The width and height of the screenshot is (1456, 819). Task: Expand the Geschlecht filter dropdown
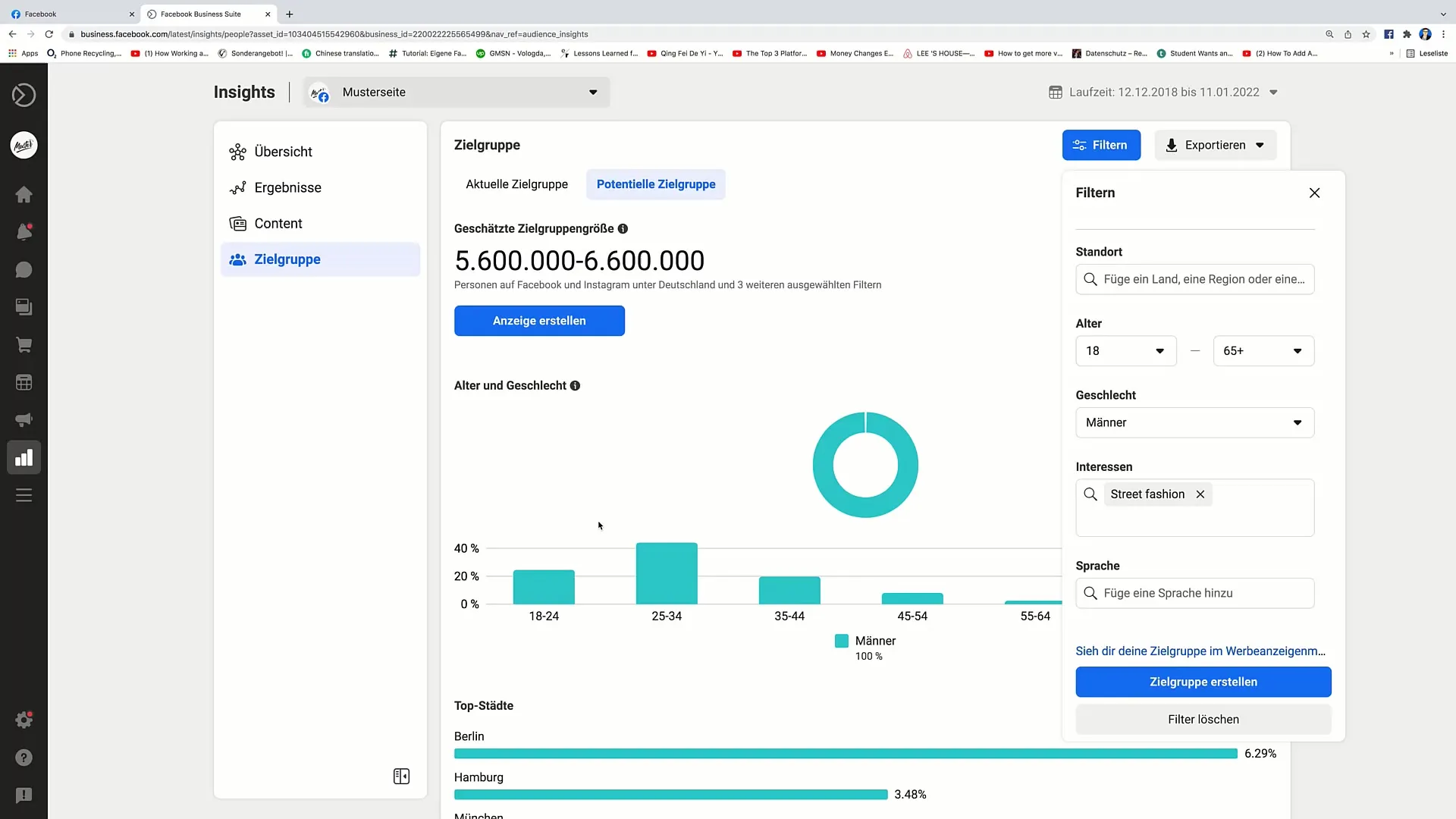pyautogui.click(x=1195, y=422)
